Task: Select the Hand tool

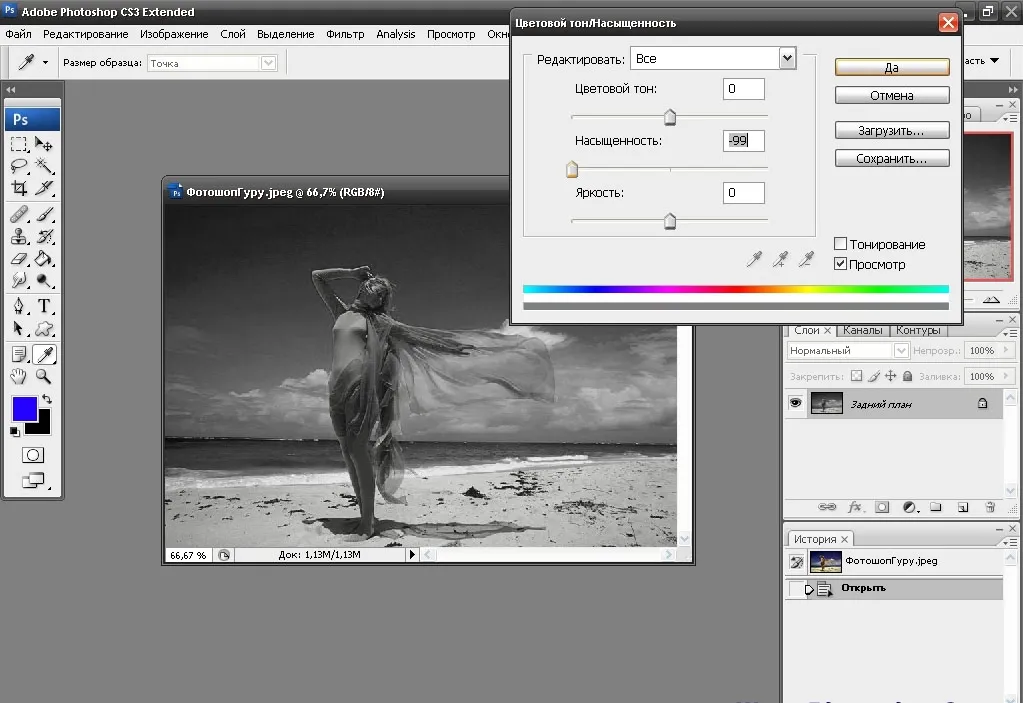Action: click(x=19, y=376)
